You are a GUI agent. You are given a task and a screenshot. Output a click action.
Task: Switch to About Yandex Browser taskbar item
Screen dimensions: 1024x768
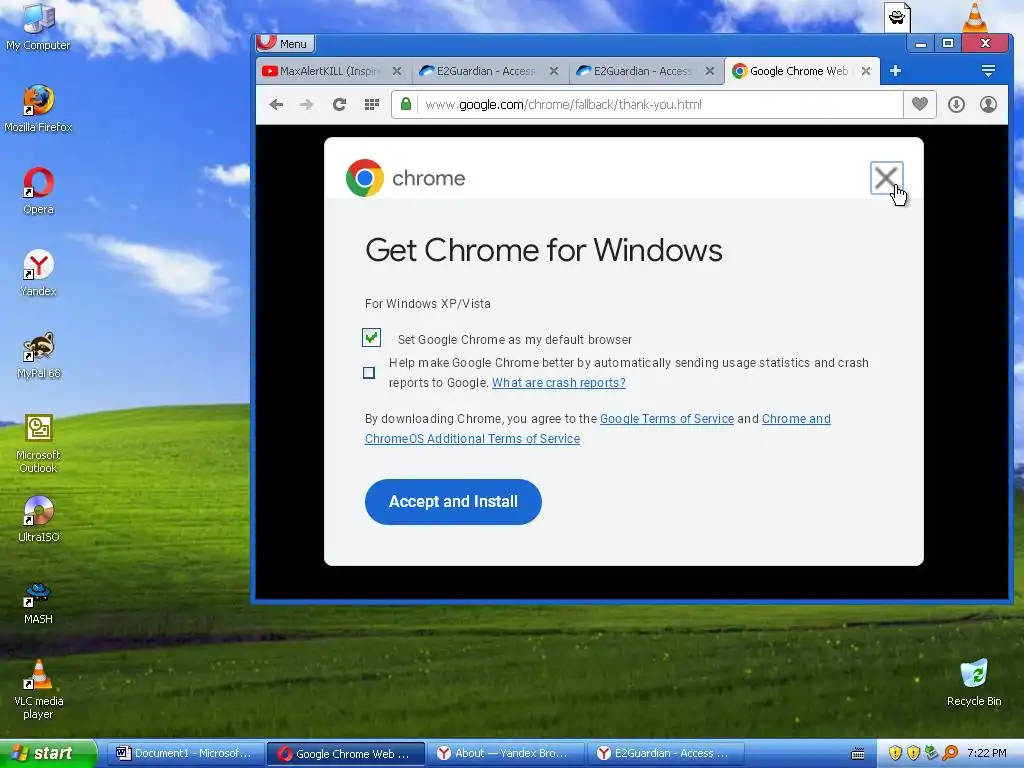click(x=505, y=753)
